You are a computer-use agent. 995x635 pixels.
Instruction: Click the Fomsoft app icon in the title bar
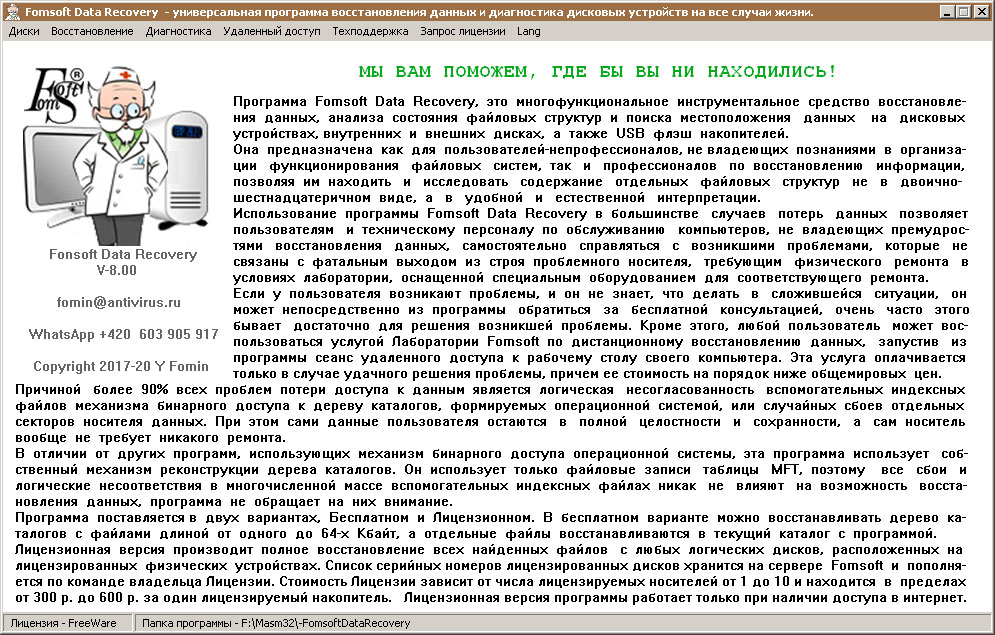click(x=10, y=11)
